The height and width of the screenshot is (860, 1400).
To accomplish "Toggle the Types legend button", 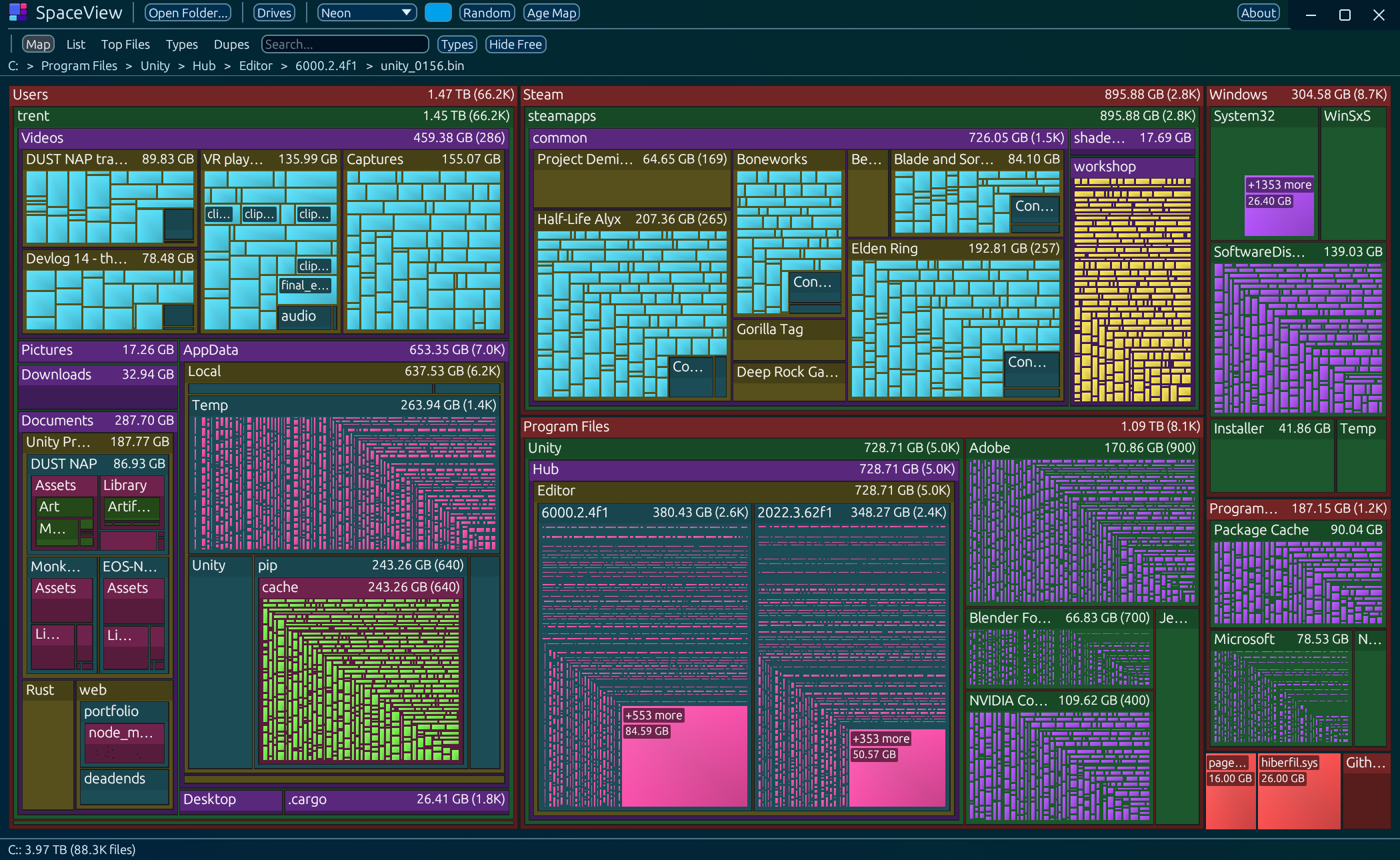I will tap(457, 44).
